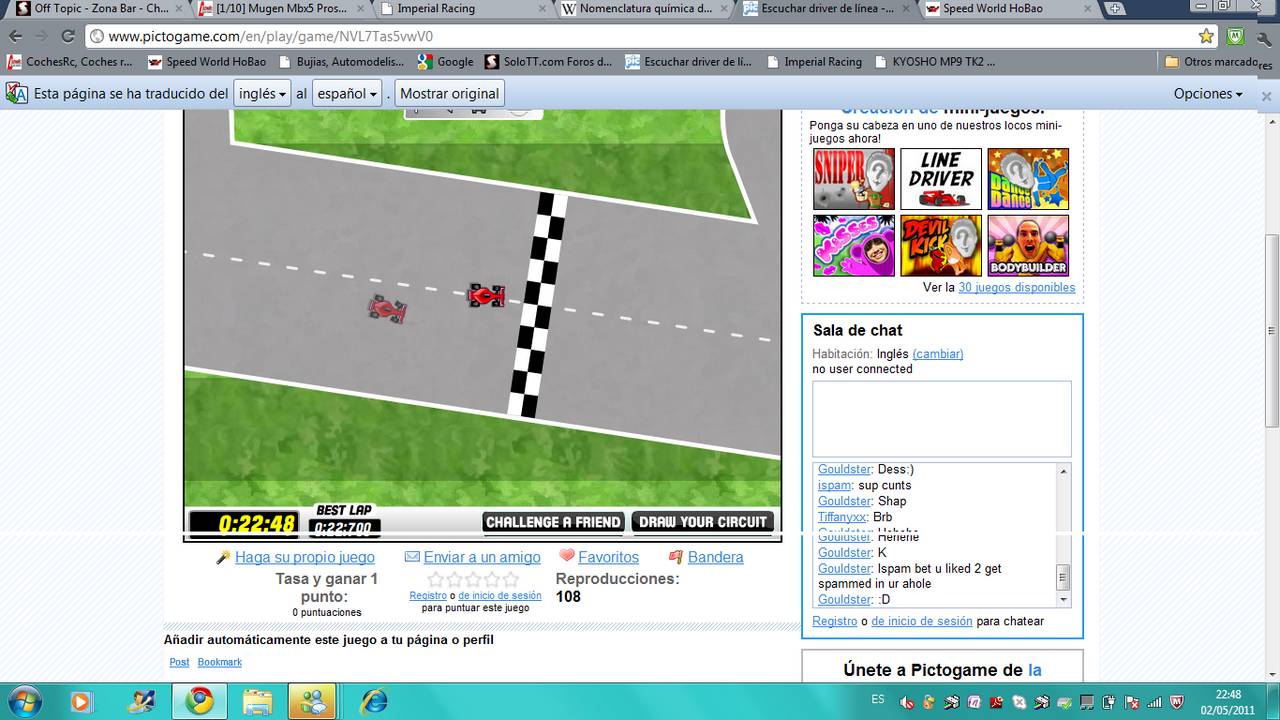
Task: Expand the inglés source language dropdown
Action: coord(263,93)
